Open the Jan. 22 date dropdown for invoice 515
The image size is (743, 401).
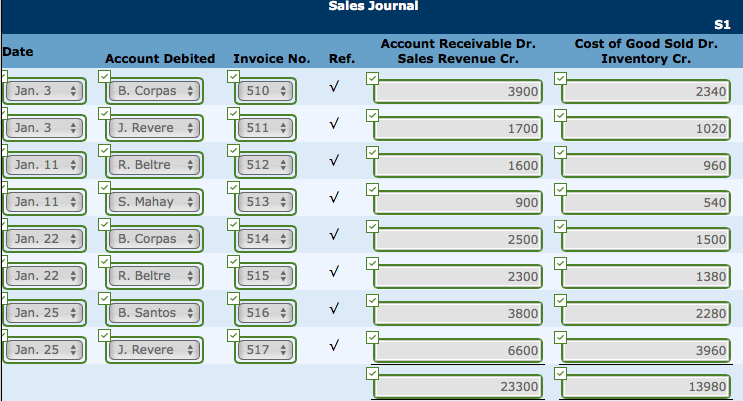pyautogui.click(x=44, y=275)
